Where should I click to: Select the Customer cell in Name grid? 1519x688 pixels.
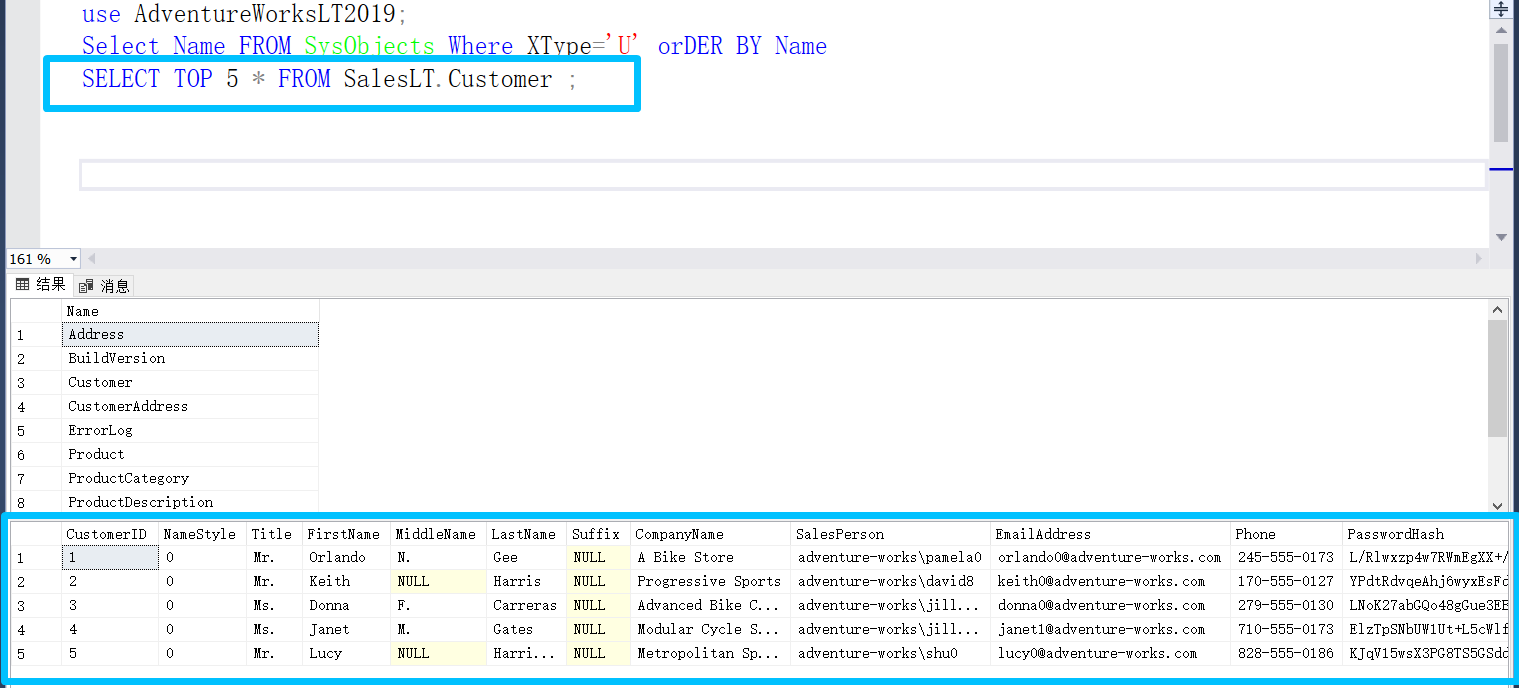(190, 382)
